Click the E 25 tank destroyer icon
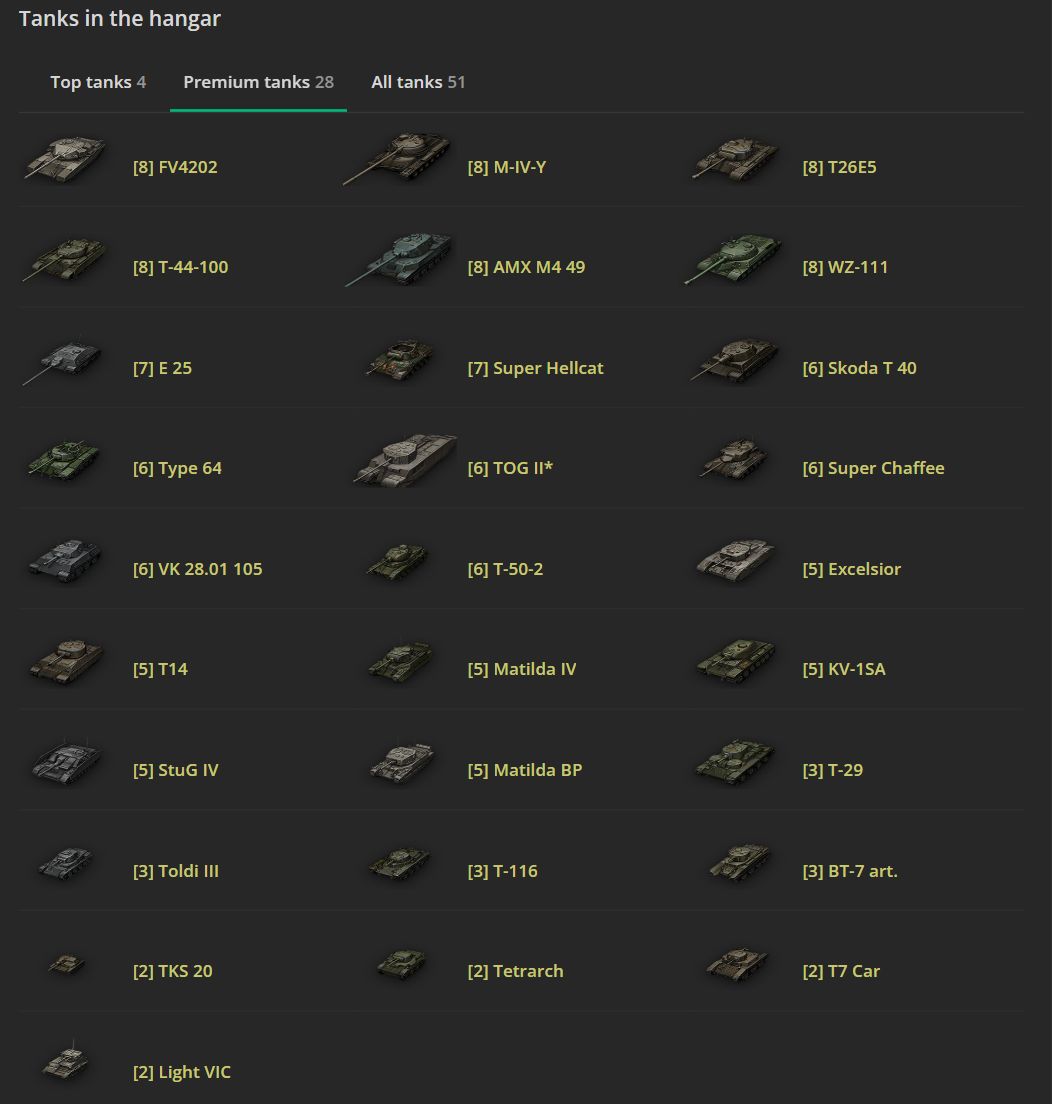This screenshot has width=1052, height=1104. 62,362
